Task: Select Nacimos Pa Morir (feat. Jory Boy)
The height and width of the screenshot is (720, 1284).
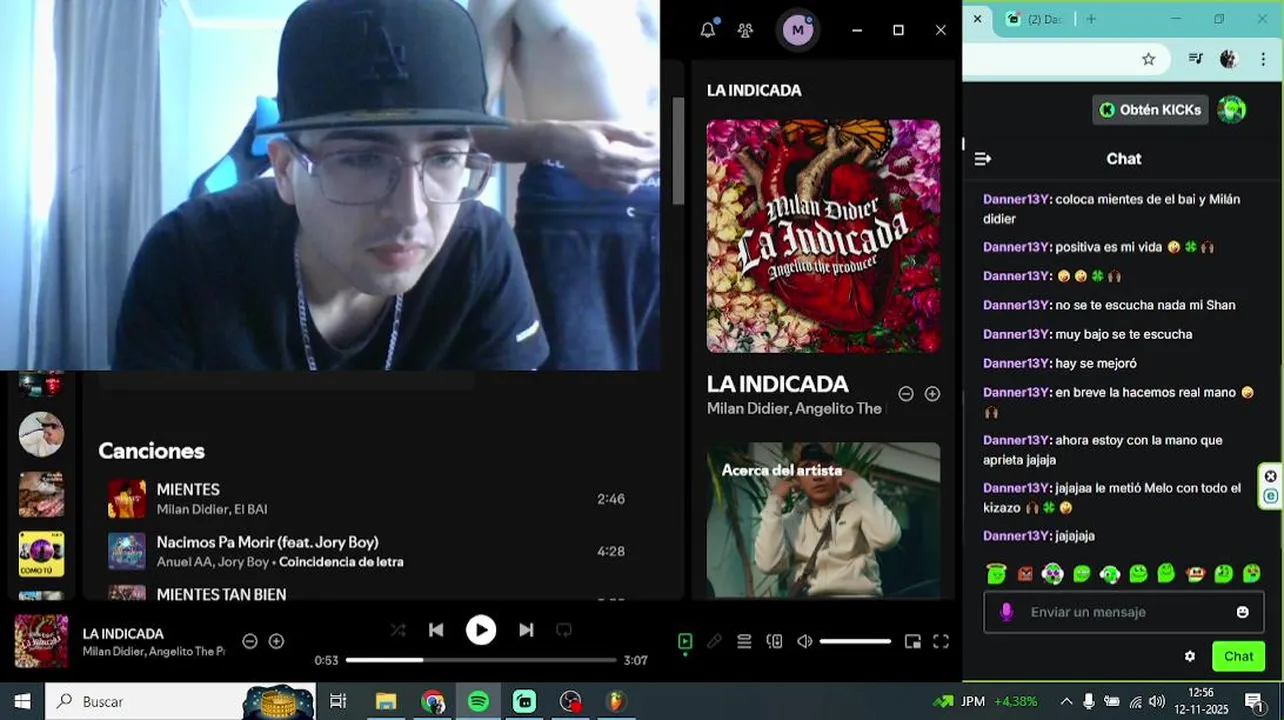Action: pos(267,542)
